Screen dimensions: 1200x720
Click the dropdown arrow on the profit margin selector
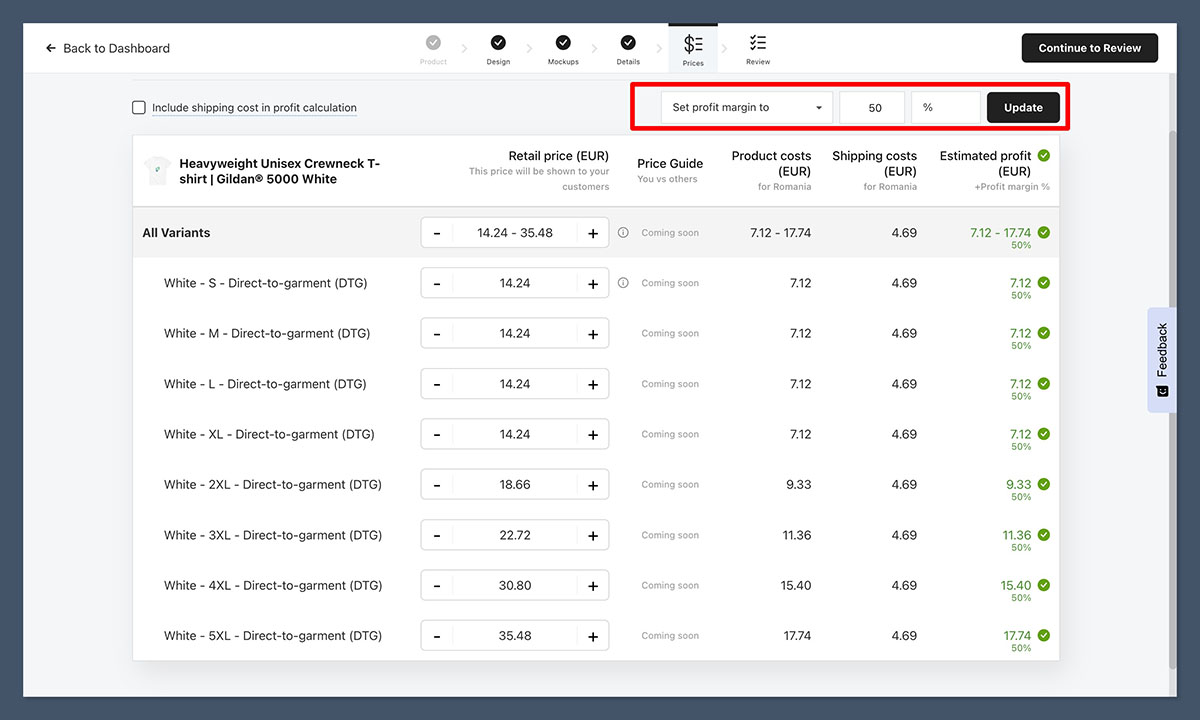pyautogui.click(x=821, y=107)
